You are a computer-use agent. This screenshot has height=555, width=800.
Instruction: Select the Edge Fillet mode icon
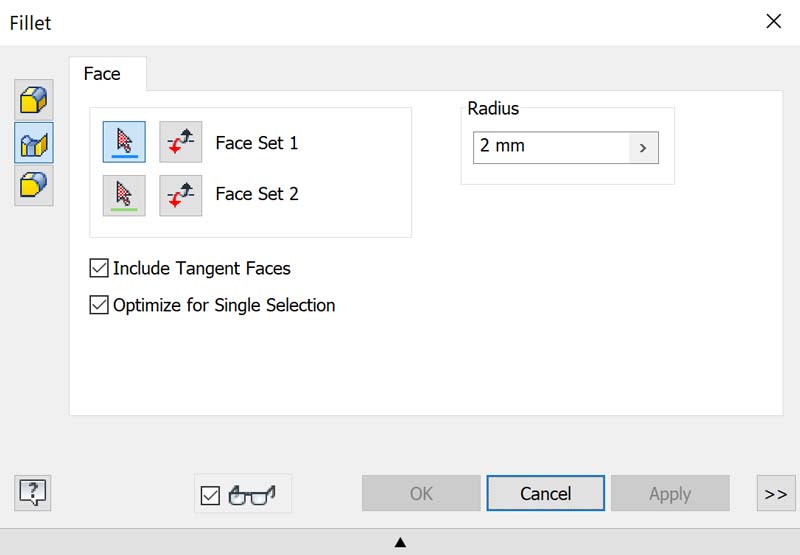coord(34,101)
